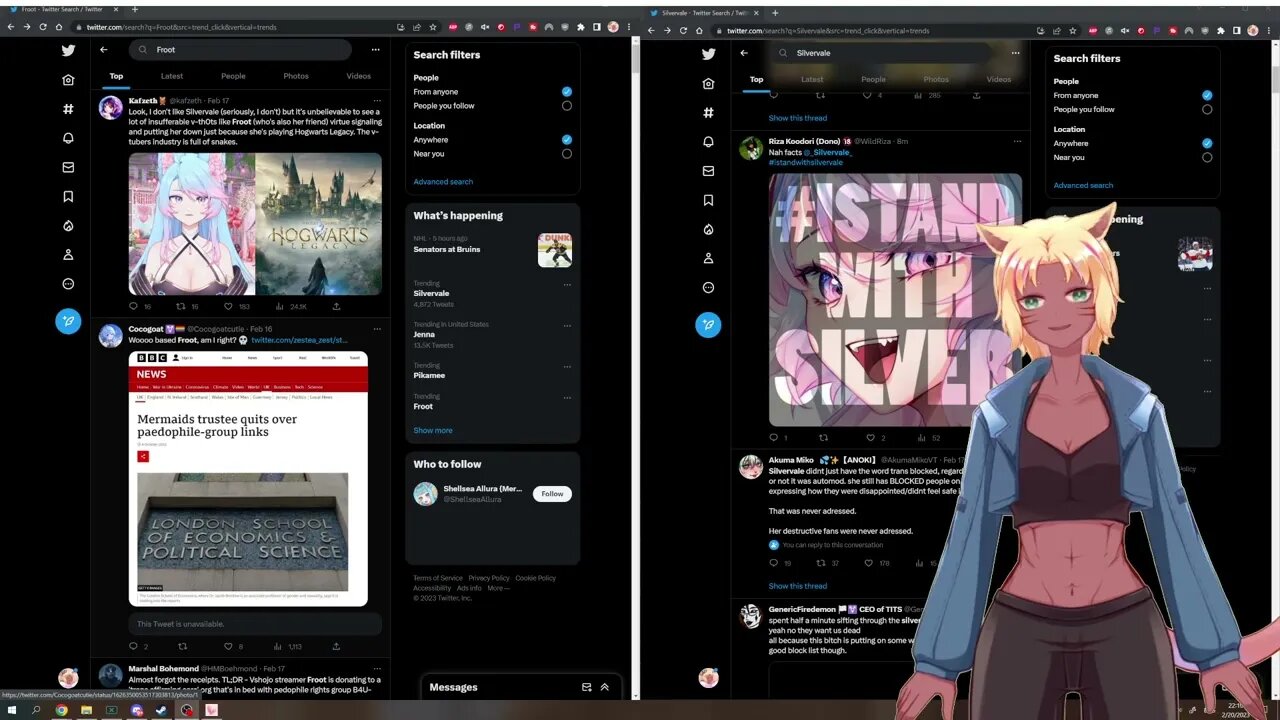Screen dimensions: 1280x720
Task: Click 'Show more' under What's happening
Action: pos(433,430)
